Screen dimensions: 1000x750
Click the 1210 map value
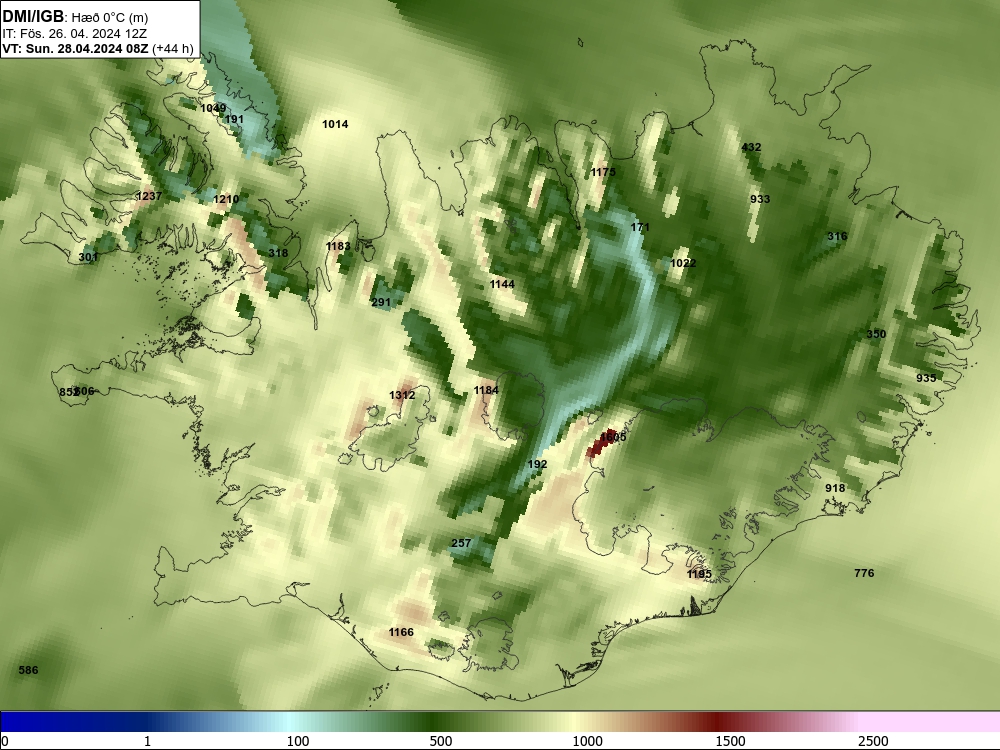point(226,200)
